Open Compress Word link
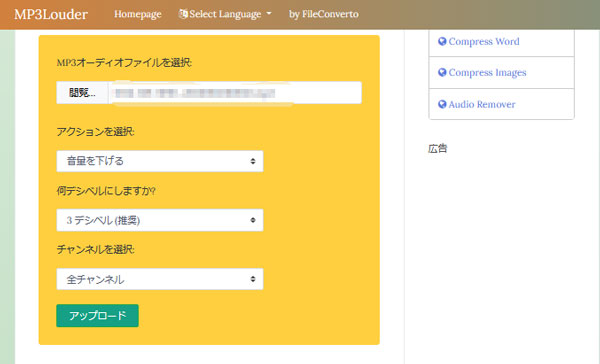 click(x=484, y=41)
